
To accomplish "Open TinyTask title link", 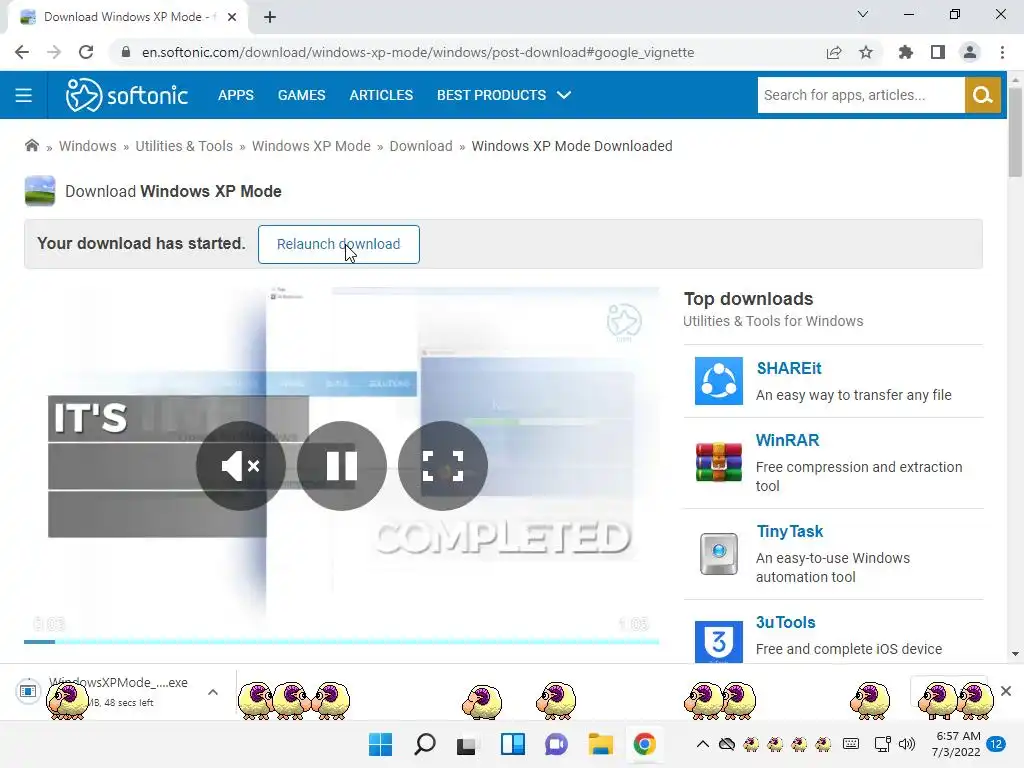I will [x=790, y=532].
